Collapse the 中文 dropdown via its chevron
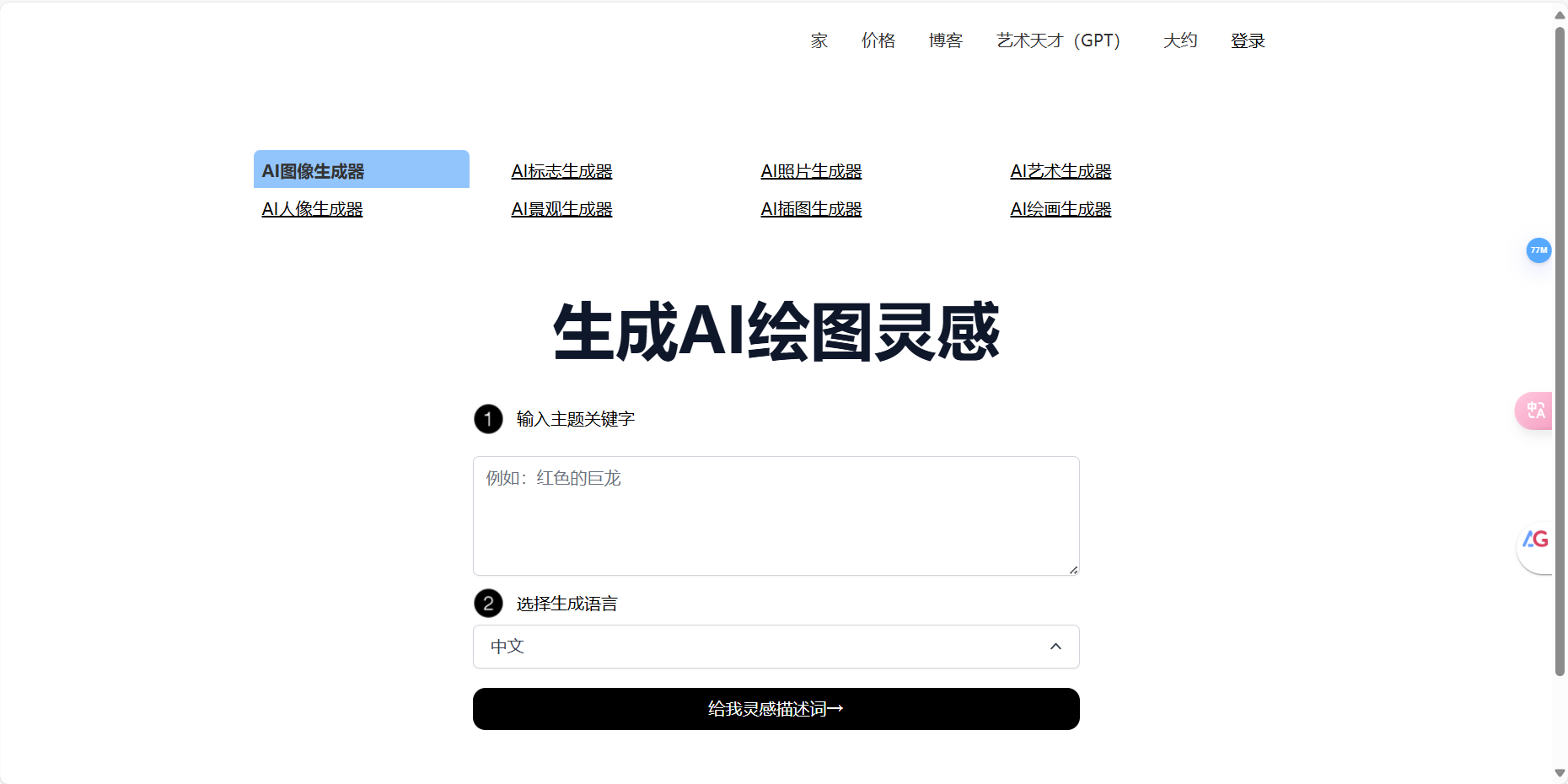This screenshot has height=784, width=1568. [x=1055, y=646]
